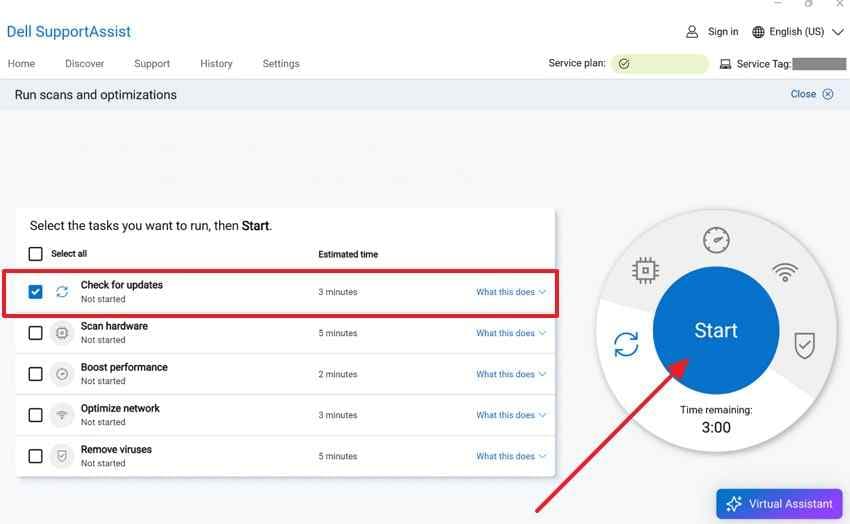Expand What this does for Optimize network
Image resolution: width=850 pixels, height=524 pixels.
[511, 415]
